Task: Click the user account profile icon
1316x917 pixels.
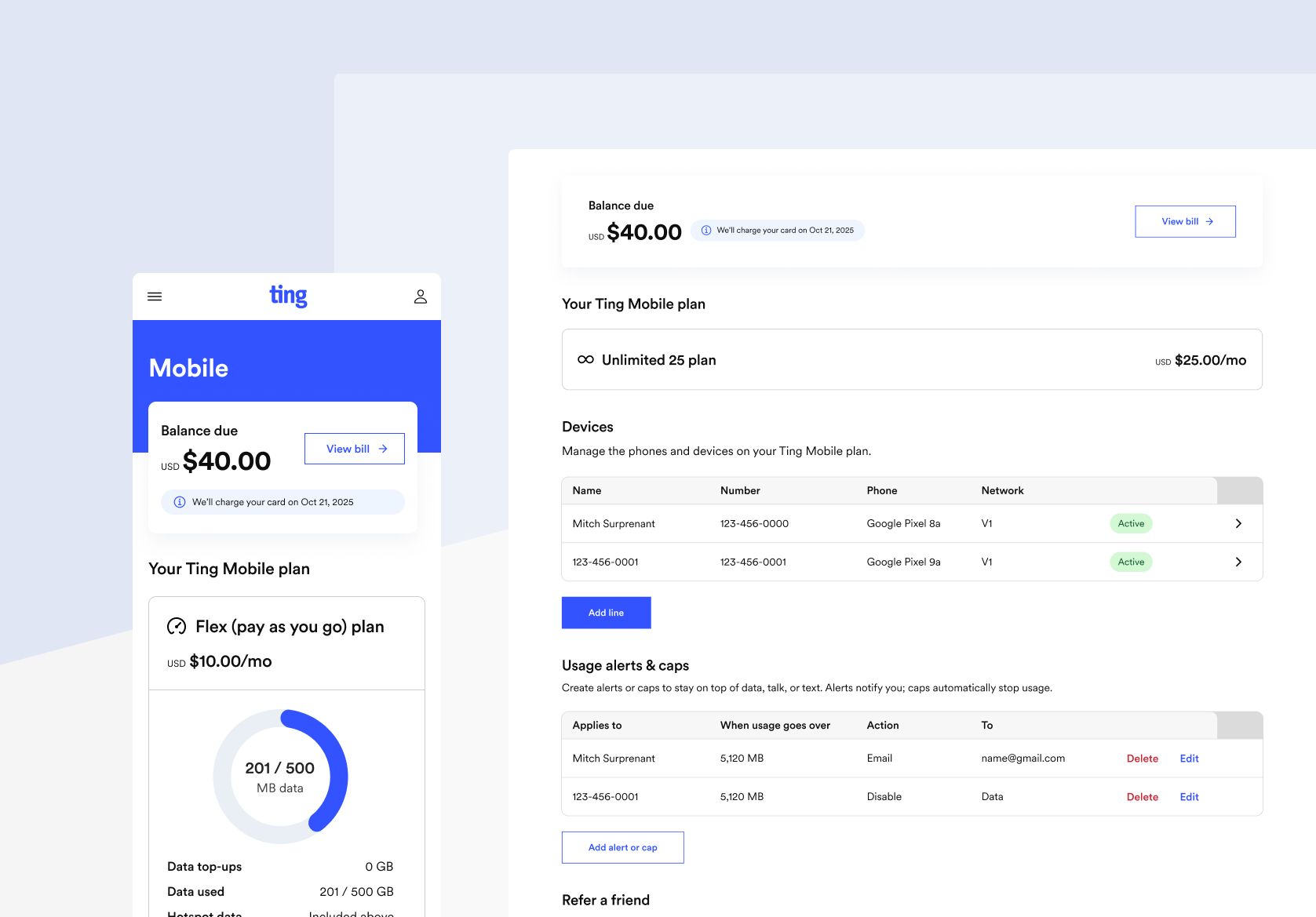Action: click(421, 297)
